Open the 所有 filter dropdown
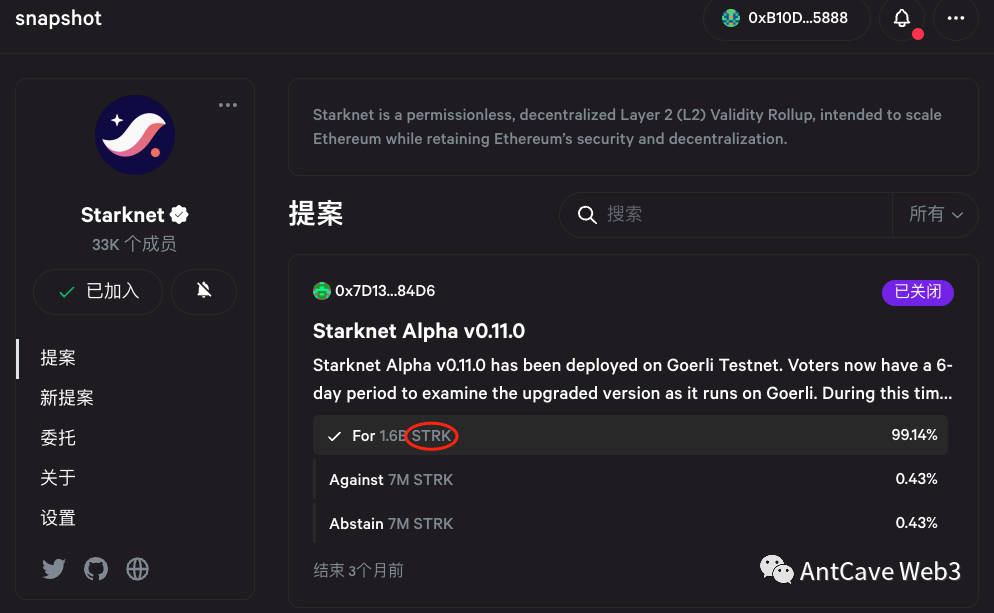The height and width of the screenshot is (613, 994). tap(935, 214)
